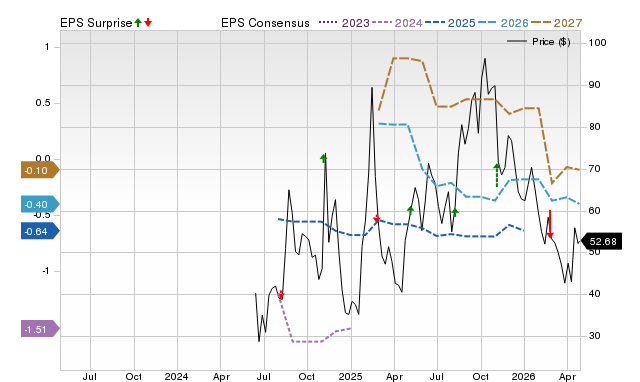Click the green up arrow in EPS Surprise legend
The height and width of the screenshot is (382, 640).
(138, 22)
